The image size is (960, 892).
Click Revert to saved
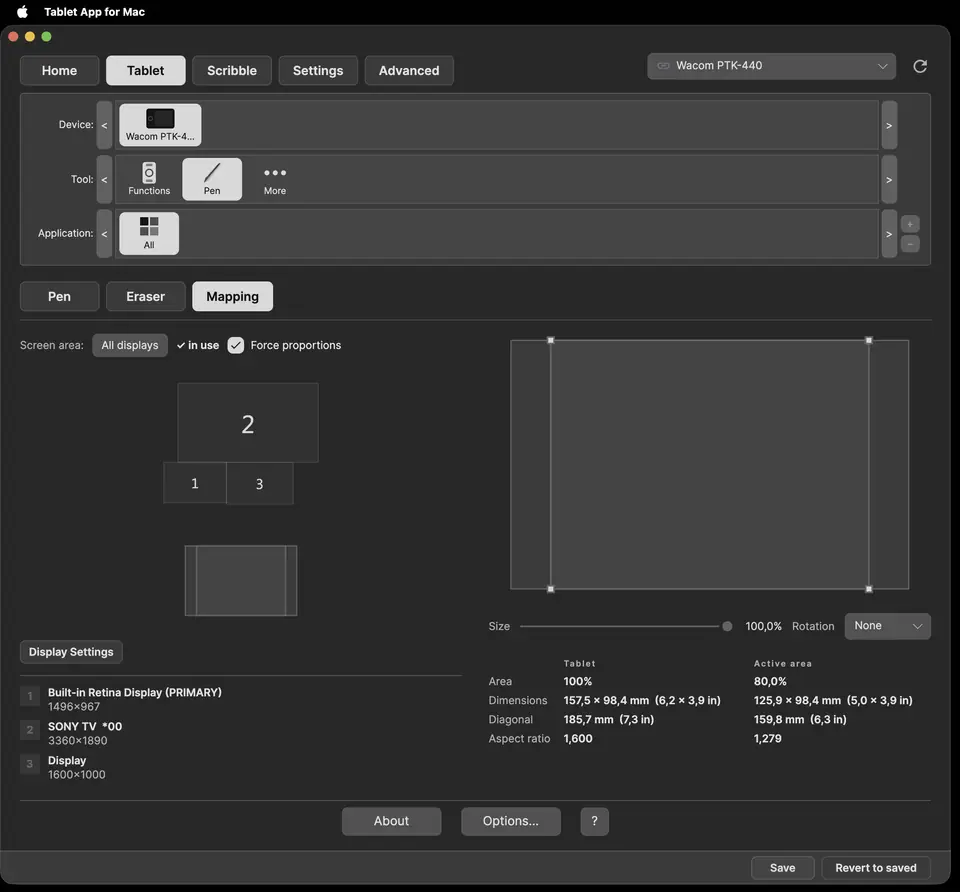click(876, 868)
